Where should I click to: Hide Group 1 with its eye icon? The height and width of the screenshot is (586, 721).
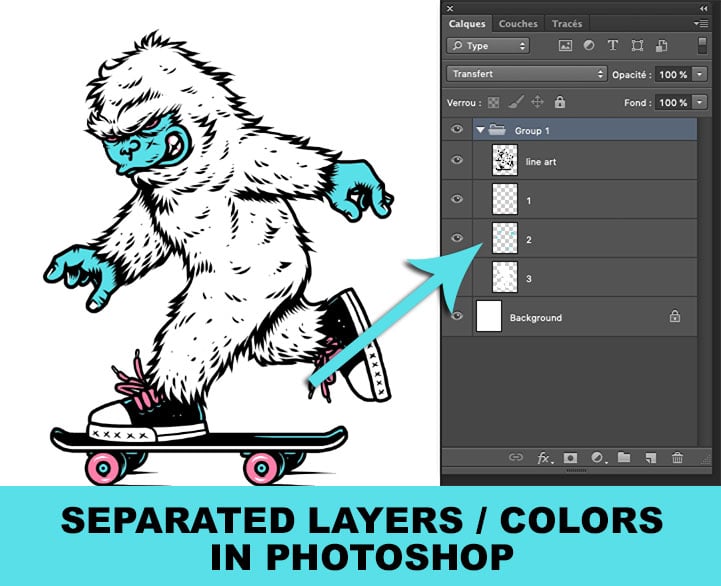coord(457,129)
